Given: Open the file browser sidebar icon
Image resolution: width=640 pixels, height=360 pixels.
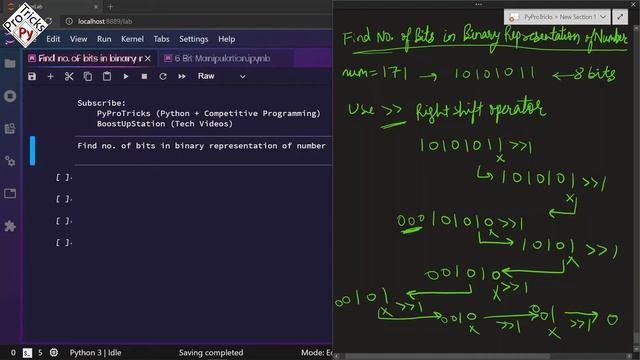Looking at the screenshot, I should [10, 64].
